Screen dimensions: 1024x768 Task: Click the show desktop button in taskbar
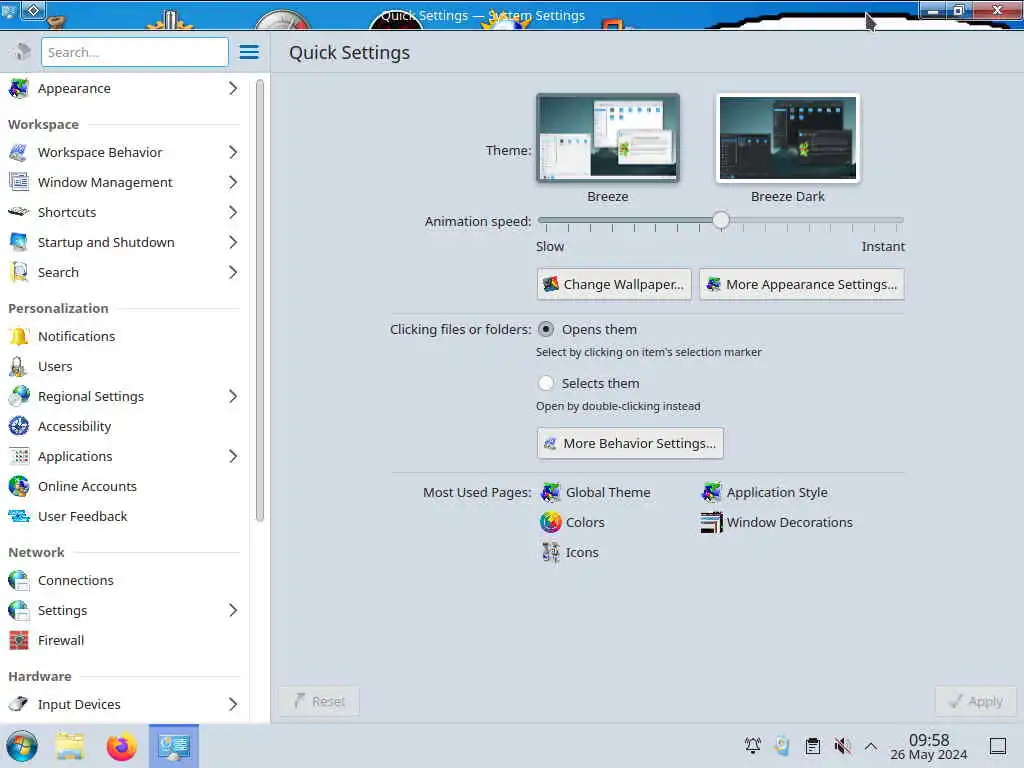998,746
